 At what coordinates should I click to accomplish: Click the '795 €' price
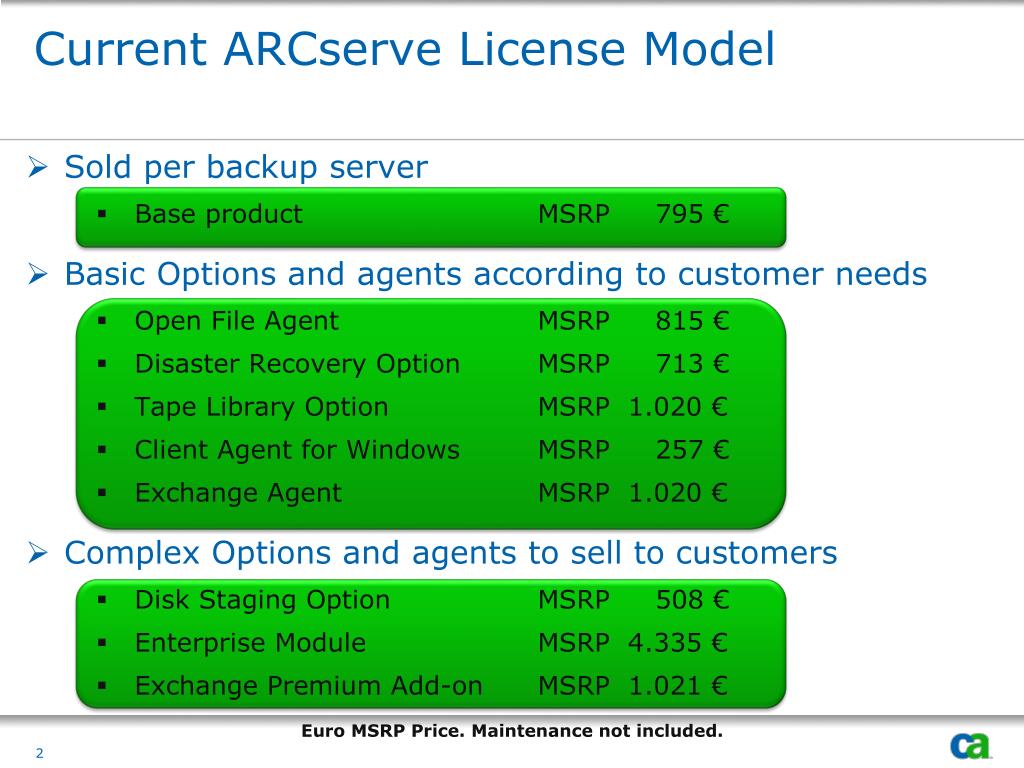[x=692, y=214]
